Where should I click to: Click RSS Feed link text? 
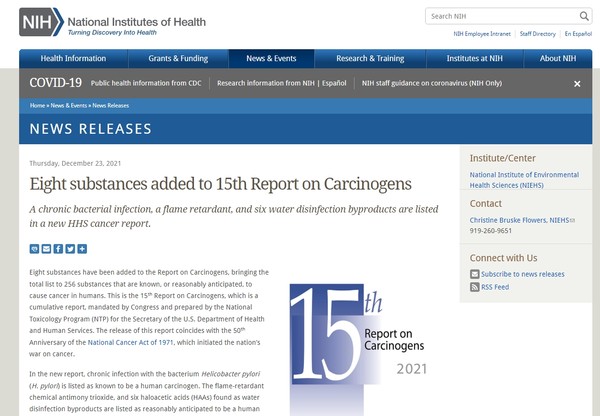click(495, 287)
